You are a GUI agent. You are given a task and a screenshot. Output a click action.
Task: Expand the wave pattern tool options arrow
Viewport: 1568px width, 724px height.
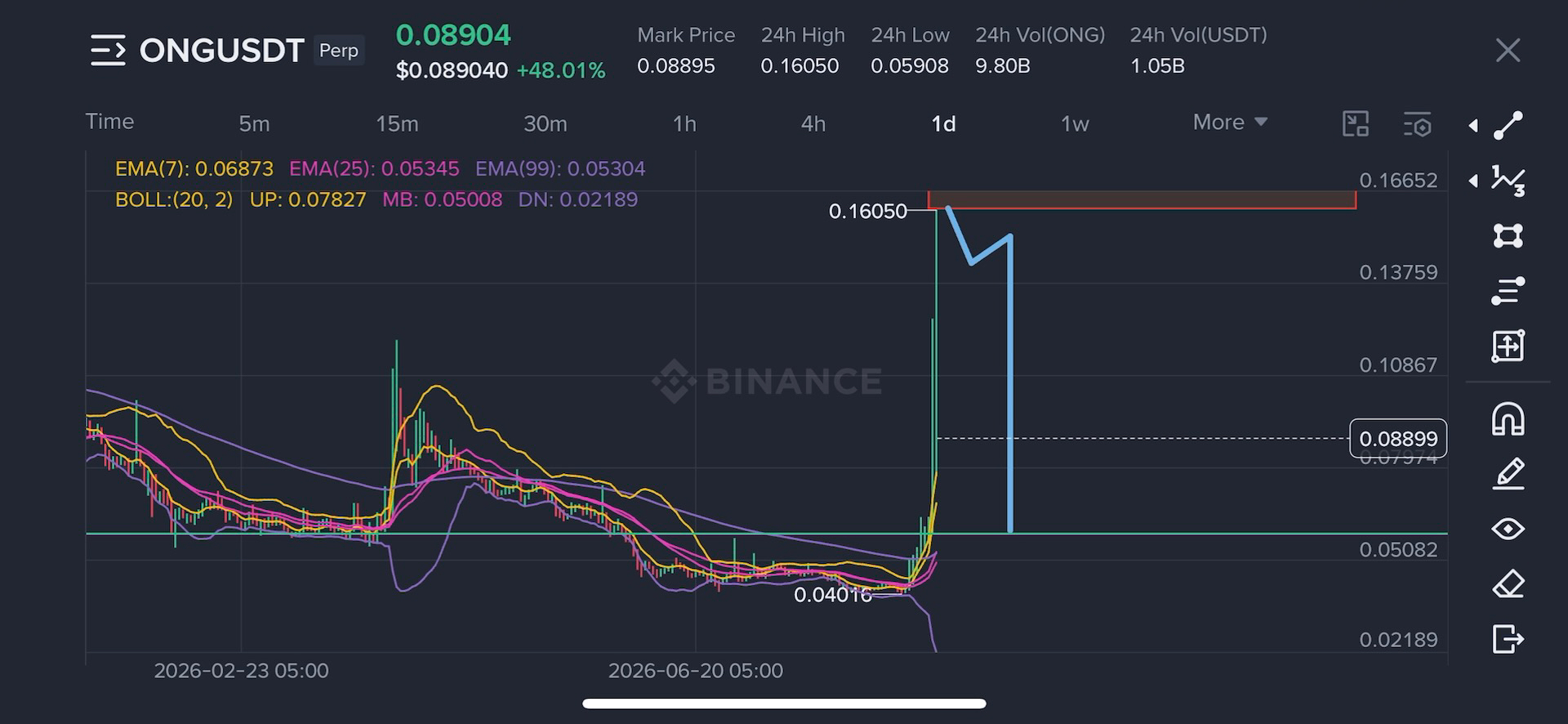pyautogui.click(x=1473, y=181)
